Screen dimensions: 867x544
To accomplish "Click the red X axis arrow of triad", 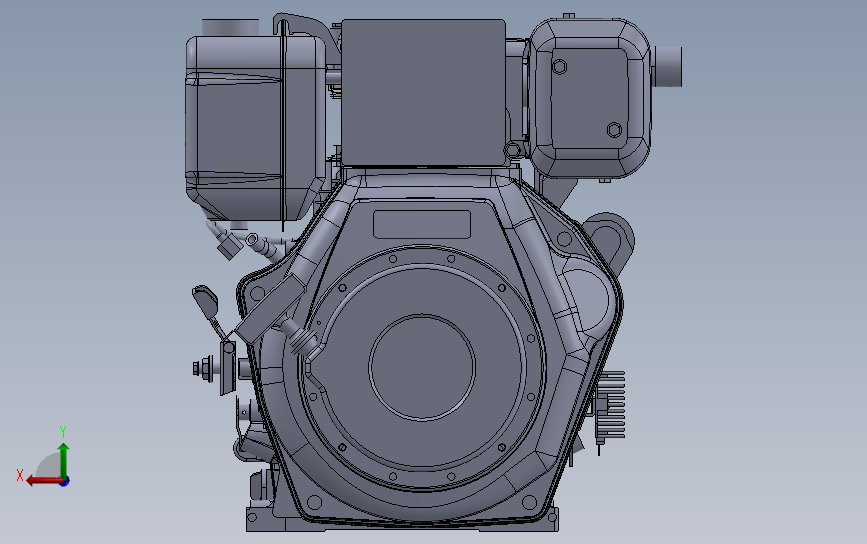I will pos(44,480).
